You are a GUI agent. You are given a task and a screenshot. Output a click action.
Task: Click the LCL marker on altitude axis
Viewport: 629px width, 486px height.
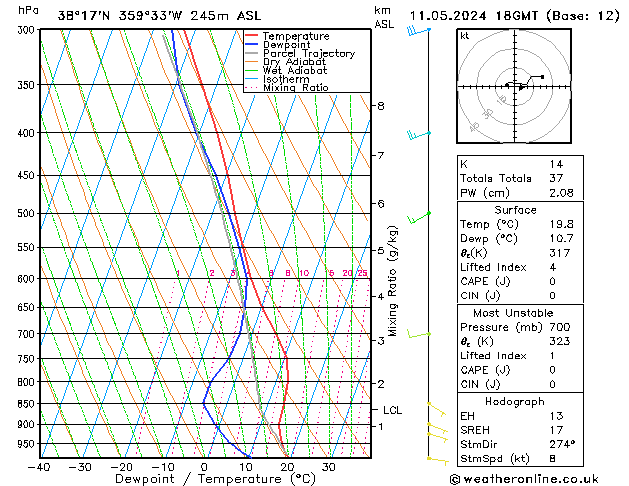393,410
